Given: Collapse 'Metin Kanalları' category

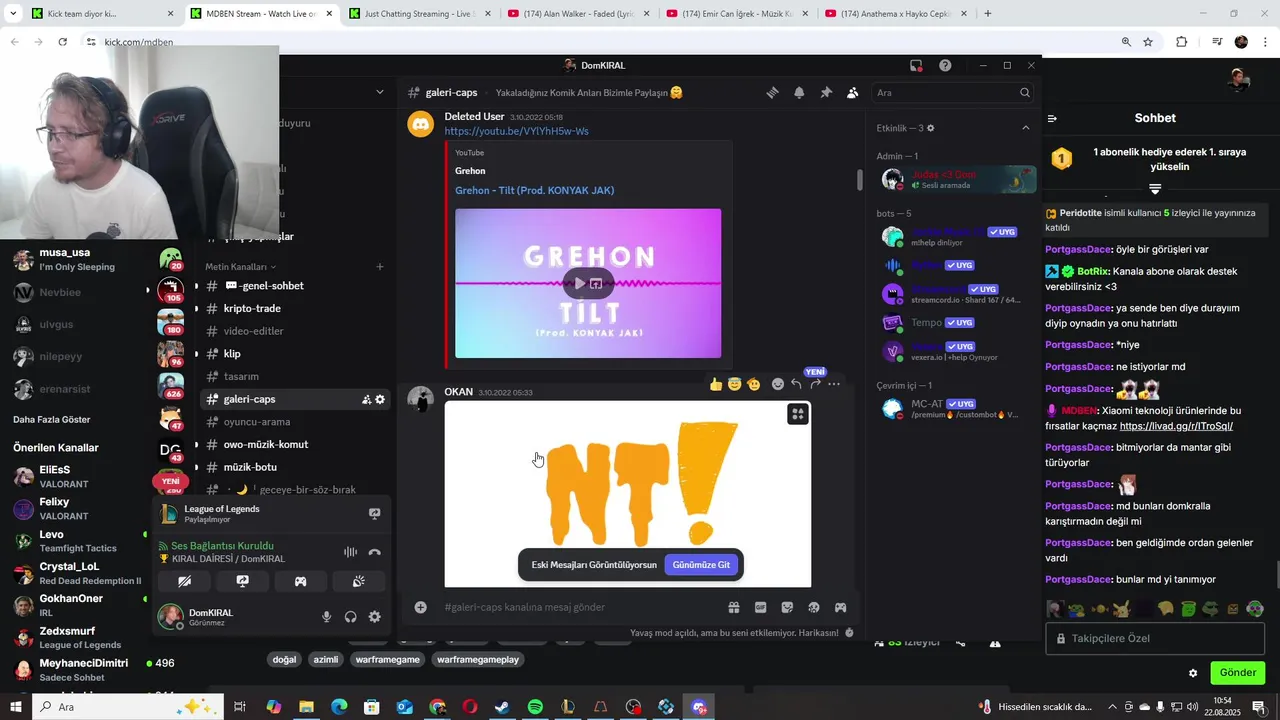Looking at the screenshot, I should pos(240,267).
